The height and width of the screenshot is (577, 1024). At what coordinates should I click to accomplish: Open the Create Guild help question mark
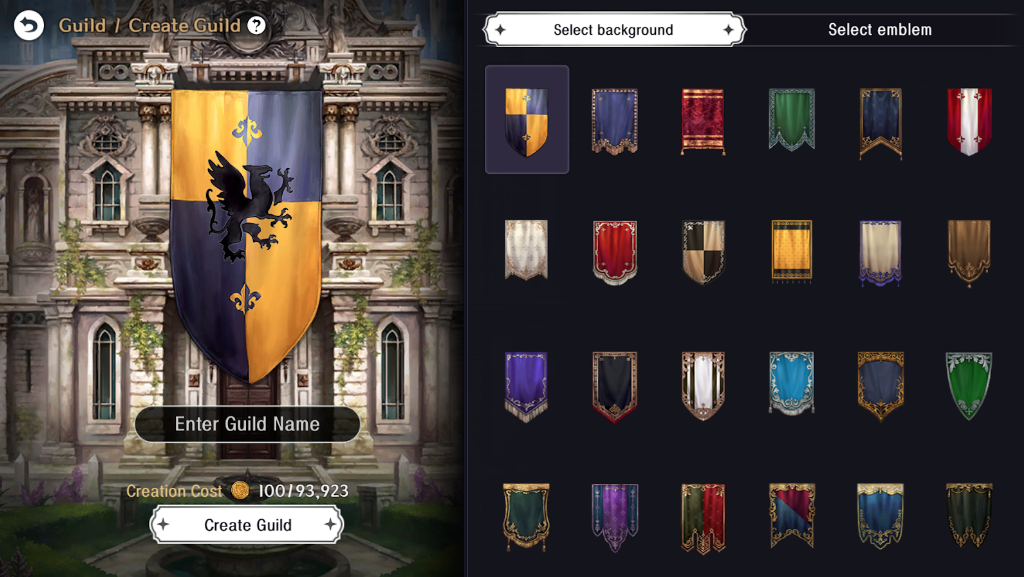[x=257, y=25]
